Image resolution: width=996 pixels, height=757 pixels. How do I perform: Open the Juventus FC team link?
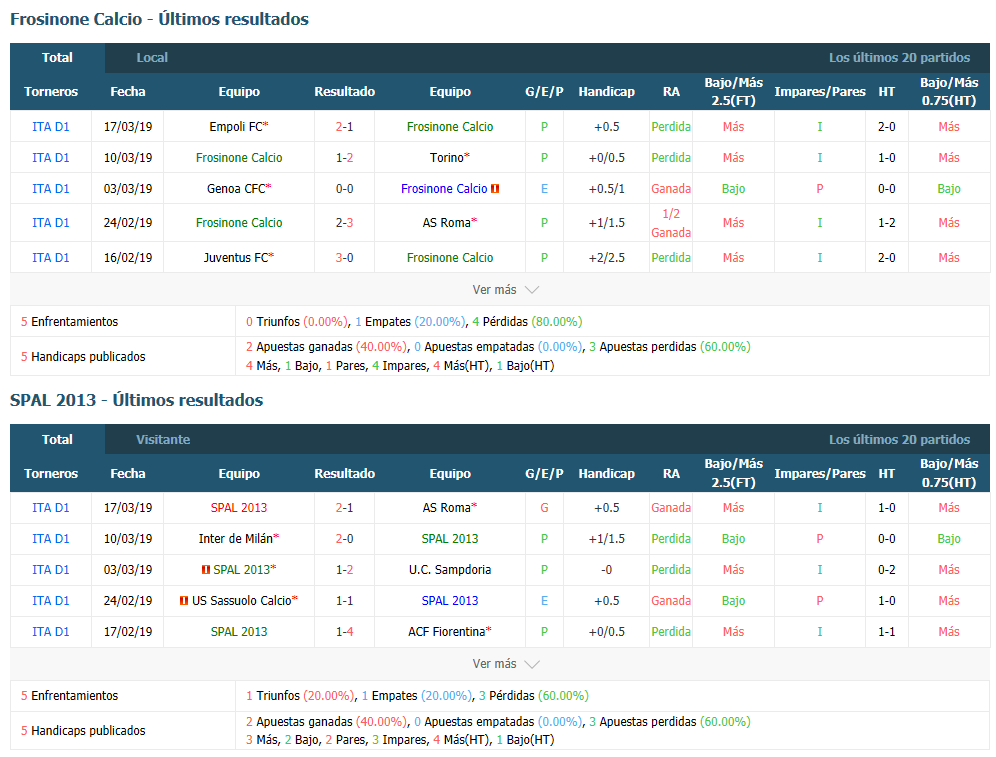point(236,258)
